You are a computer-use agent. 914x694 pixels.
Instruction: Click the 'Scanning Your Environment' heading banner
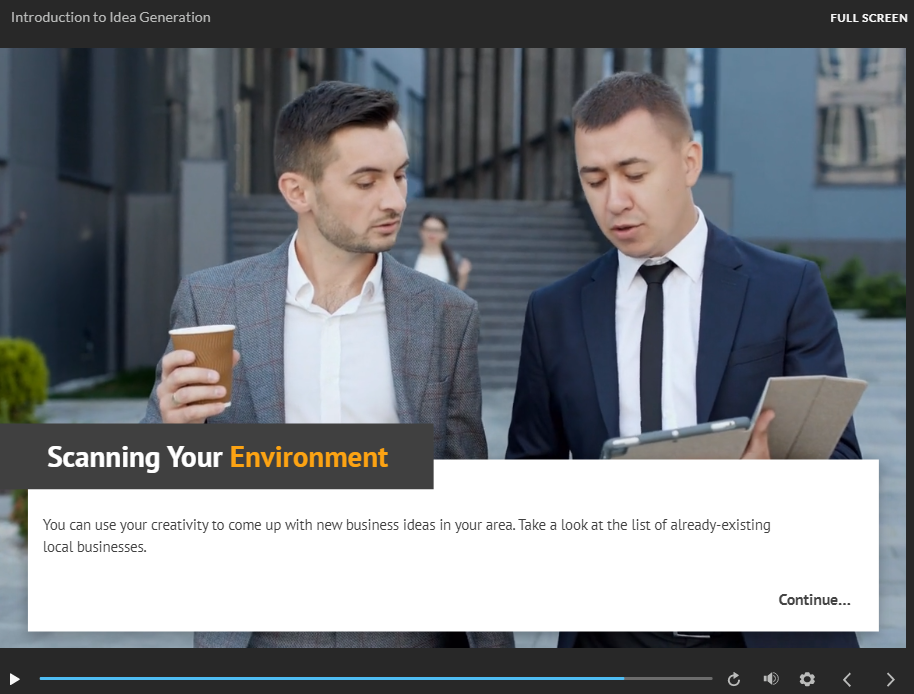pos(217,458)
